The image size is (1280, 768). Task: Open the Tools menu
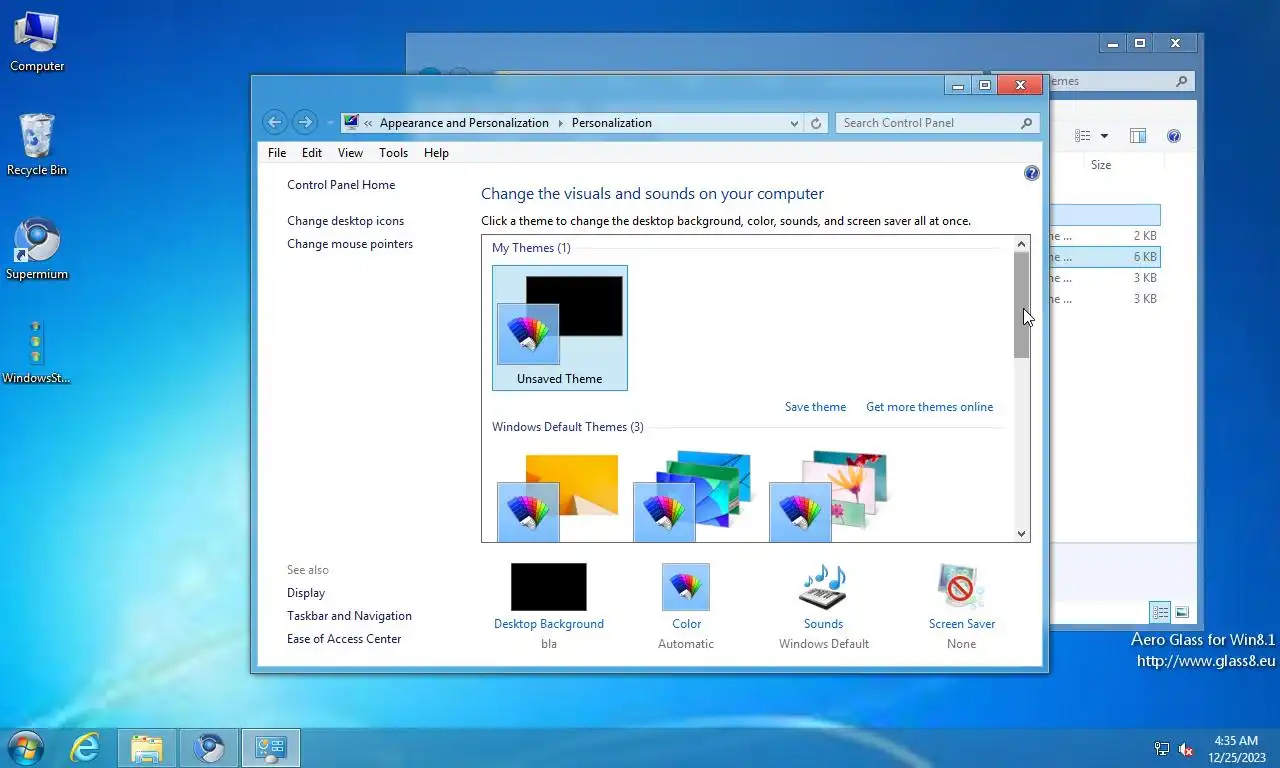[x=393, y=153]
